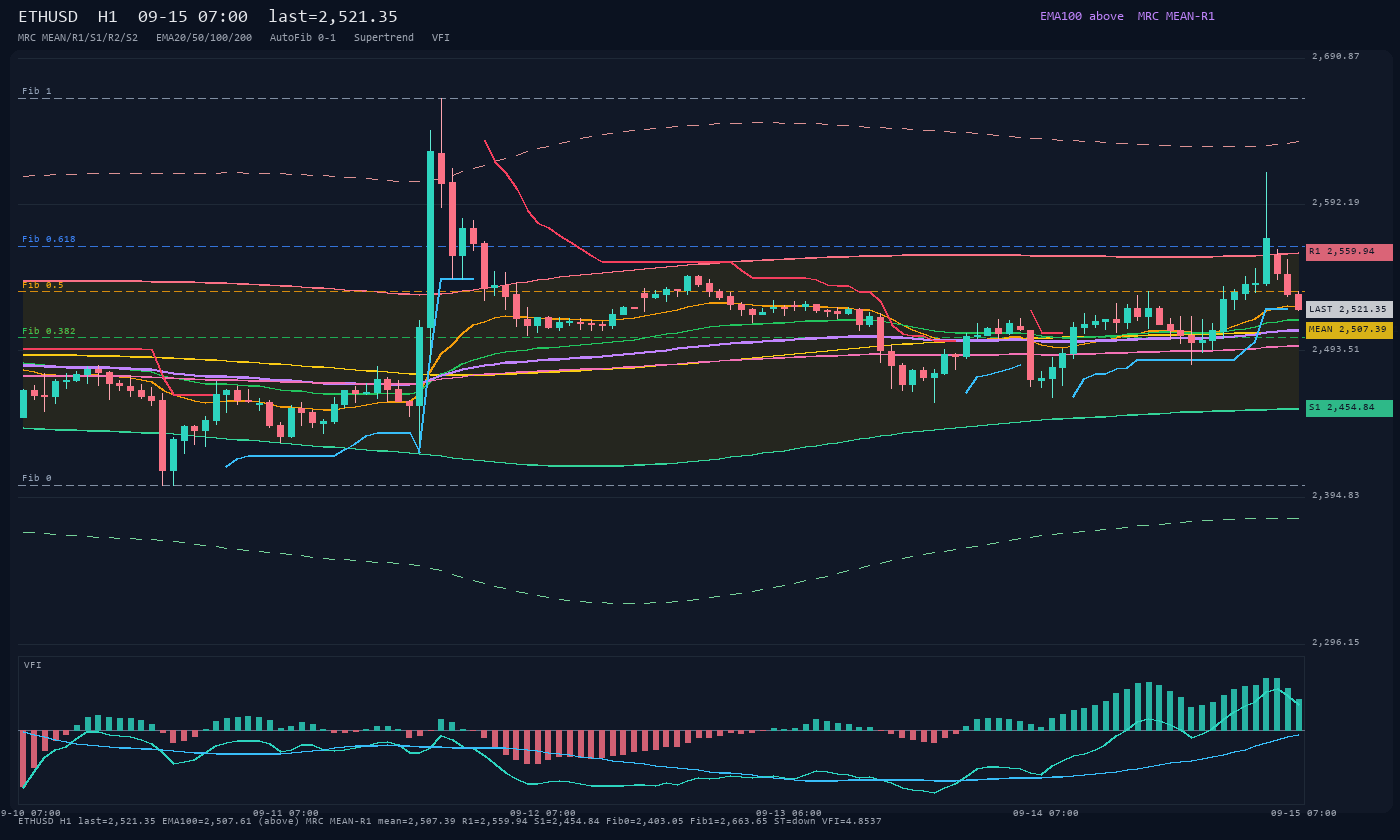Click the Fib 1 level label
This screenshot has height=840, width=1400.
point(37,91)
